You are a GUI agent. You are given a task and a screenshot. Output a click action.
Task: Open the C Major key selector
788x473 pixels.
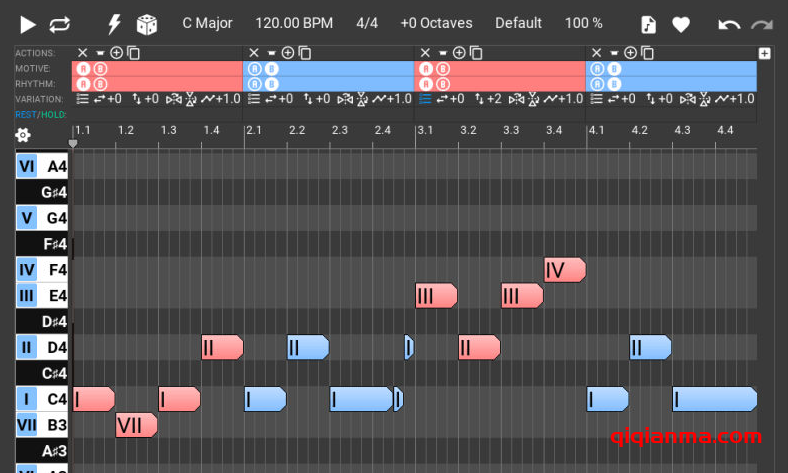(210, 23)
